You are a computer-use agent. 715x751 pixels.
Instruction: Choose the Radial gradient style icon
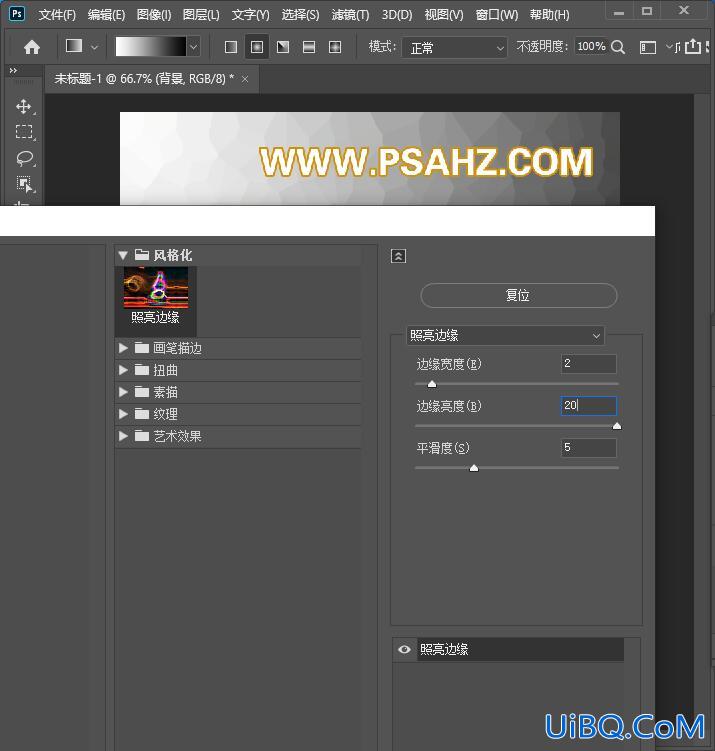tap(257, 47)
